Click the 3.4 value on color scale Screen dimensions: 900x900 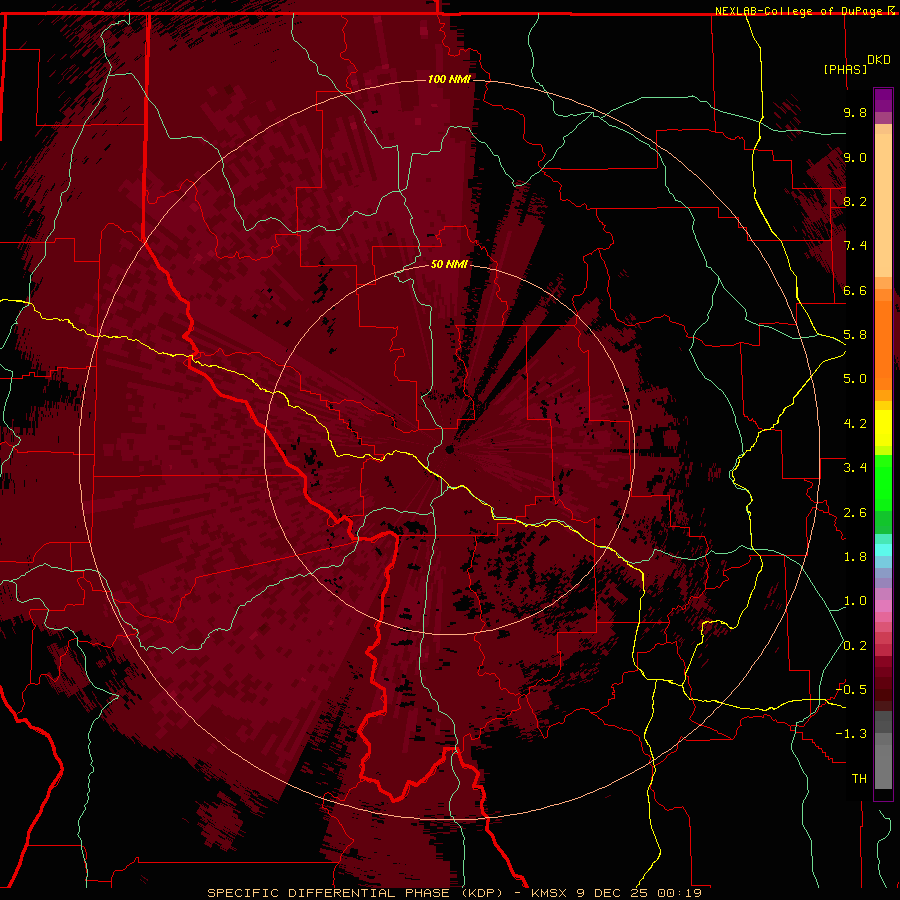855,468
